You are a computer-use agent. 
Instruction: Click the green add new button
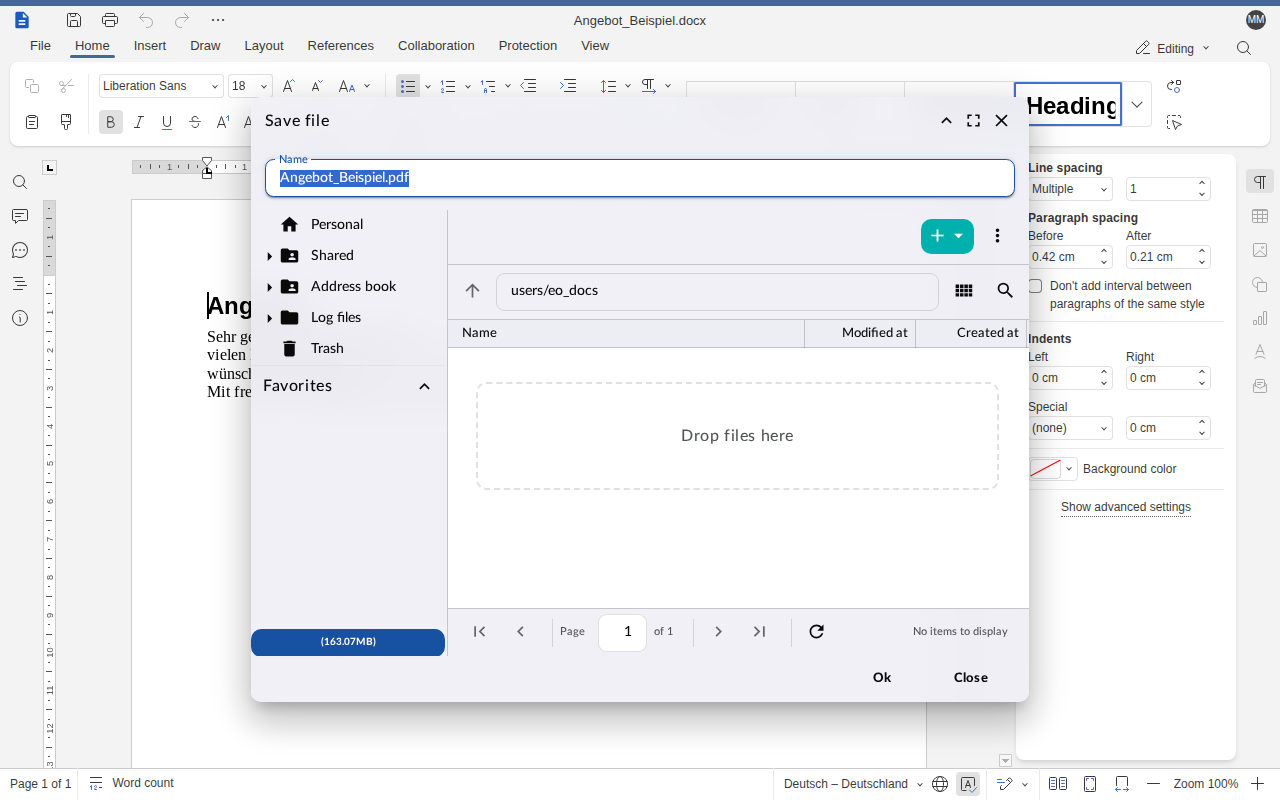tap(947, 236)
